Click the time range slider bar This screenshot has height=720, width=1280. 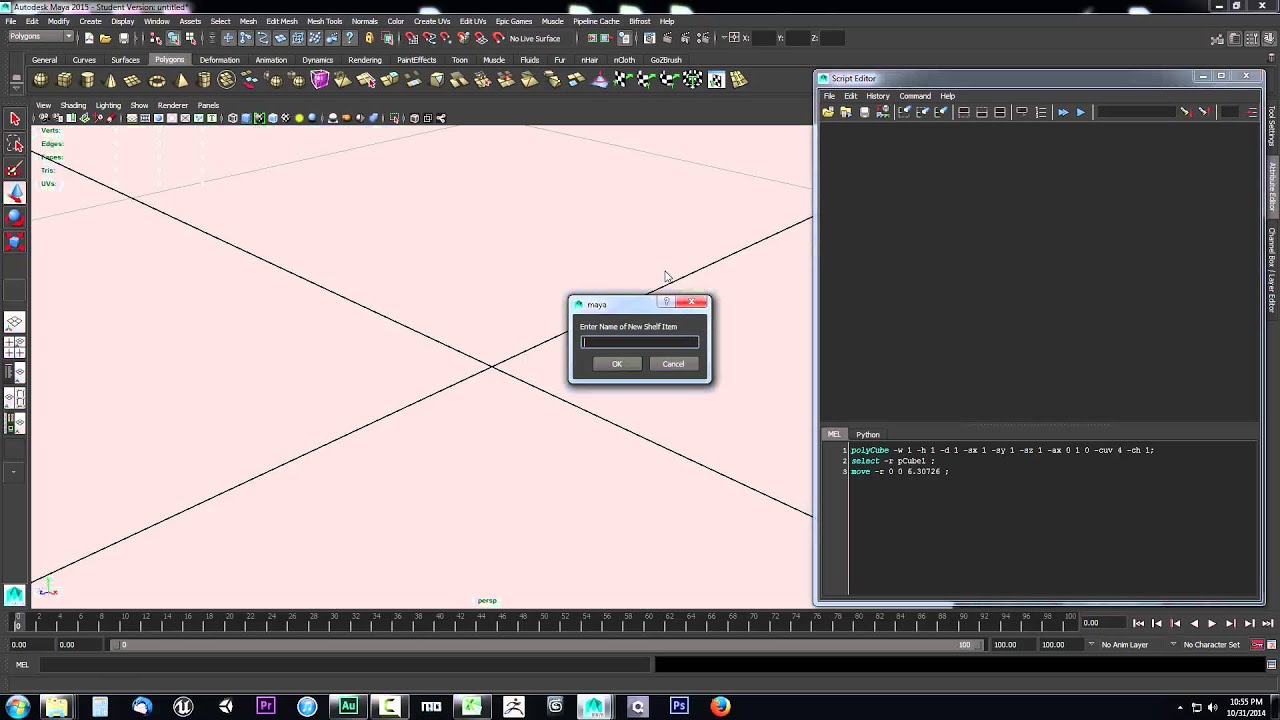click(x=547, y=645)
